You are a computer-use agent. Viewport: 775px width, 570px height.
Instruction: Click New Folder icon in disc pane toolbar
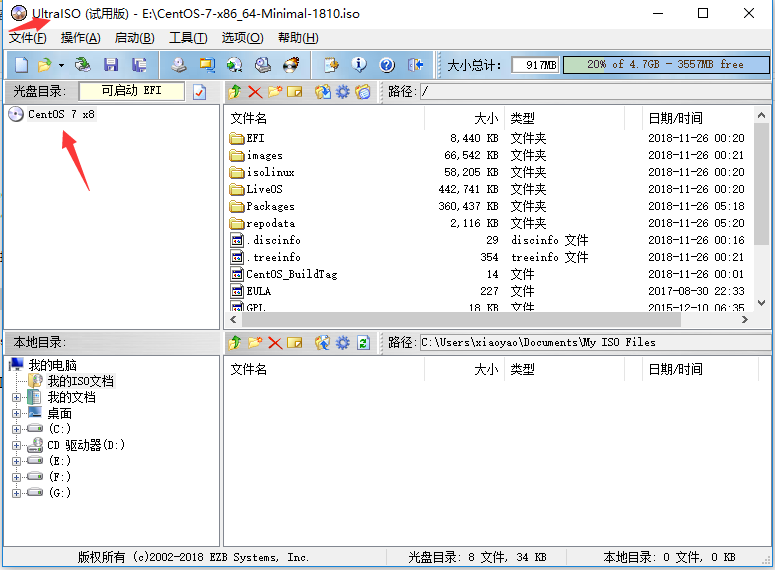click(x=275, y=91)
